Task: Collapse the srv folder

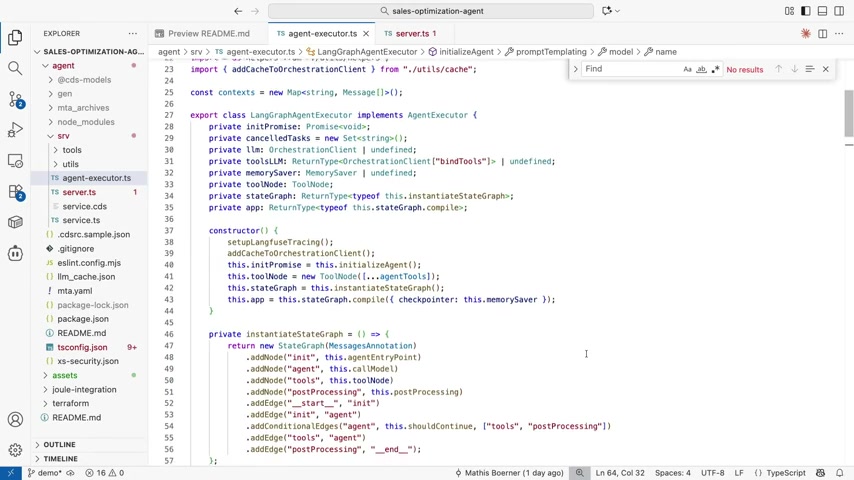Action: click(89, 136)
